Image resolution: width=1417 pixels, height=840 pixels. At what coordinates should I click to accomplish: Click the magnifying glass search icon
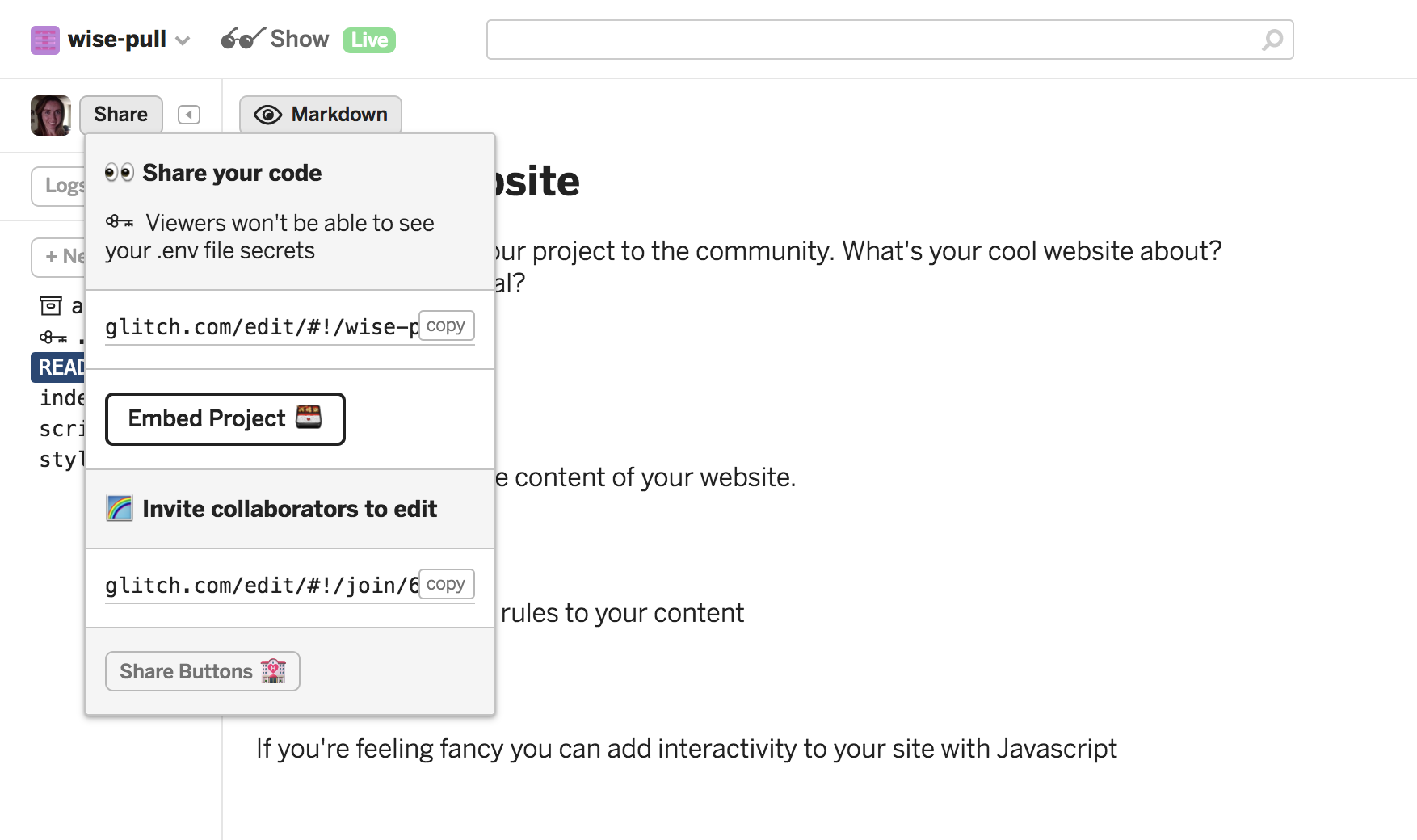coord(1272,40)
